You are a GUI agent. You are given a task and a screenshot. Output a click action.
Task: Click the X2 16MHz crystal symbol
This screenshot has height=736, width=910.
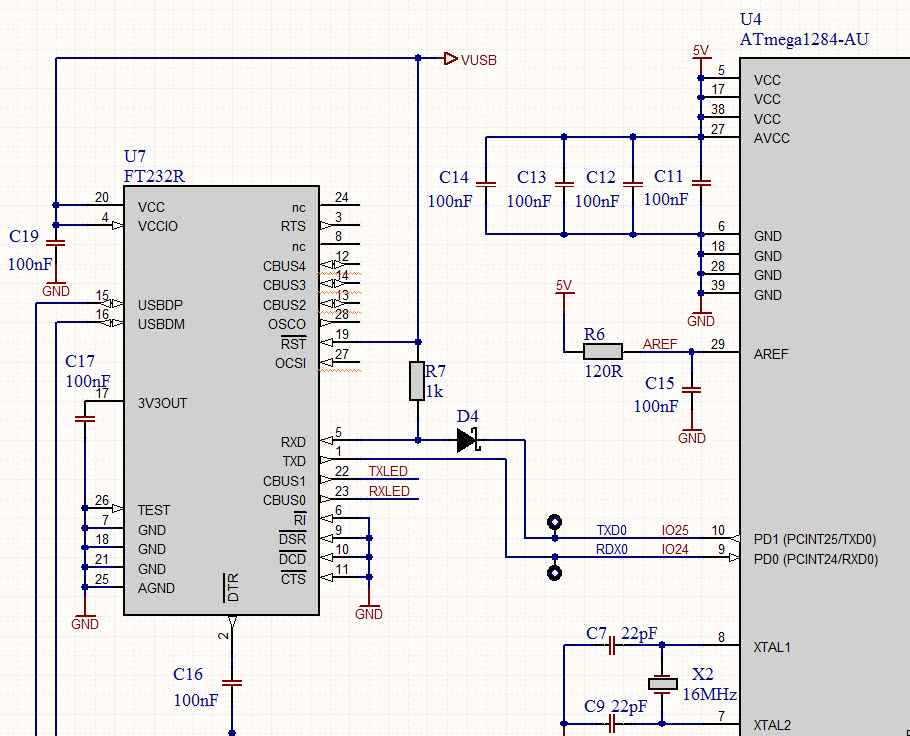pyautogui.click(x=662, y=684)
